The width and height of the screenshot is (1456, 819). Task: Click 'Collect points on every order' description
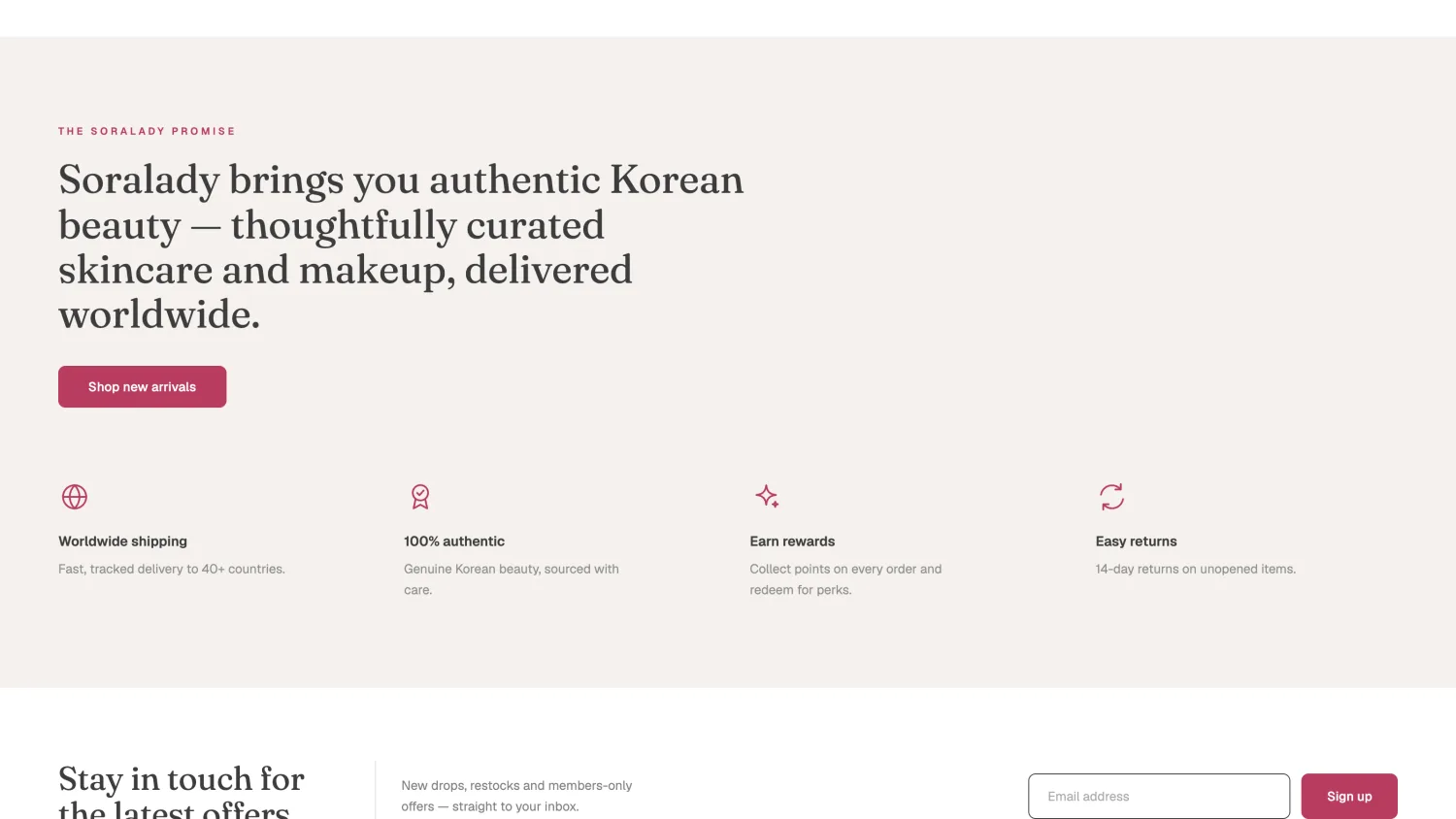[845, 579]
